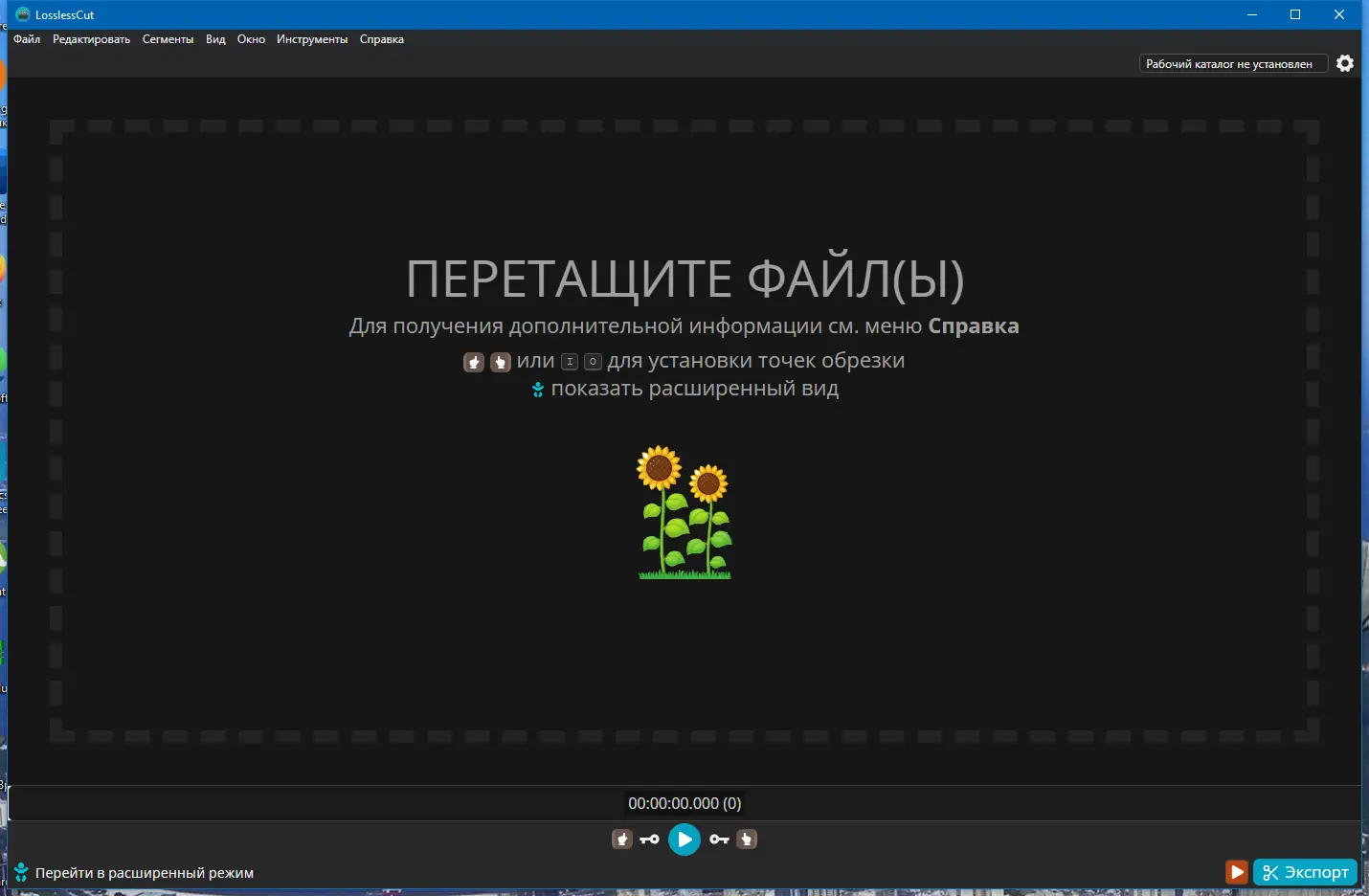This screenshot has height=896, width=1369.
Task: Set cut start point with left hand icon
Action: coord(622,839)
